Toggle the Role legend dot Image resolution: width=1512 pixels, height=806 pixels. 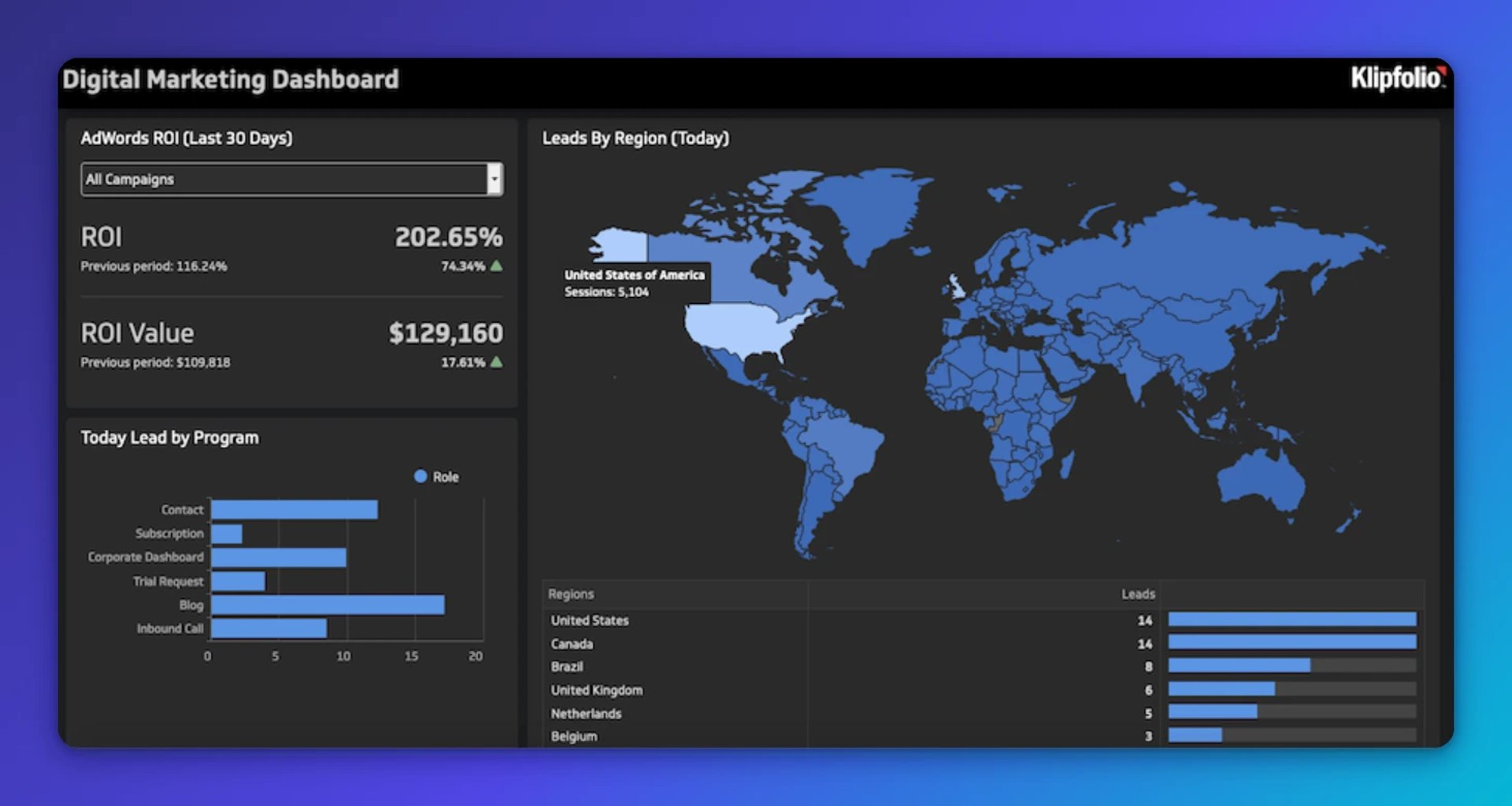coord(421,476)
